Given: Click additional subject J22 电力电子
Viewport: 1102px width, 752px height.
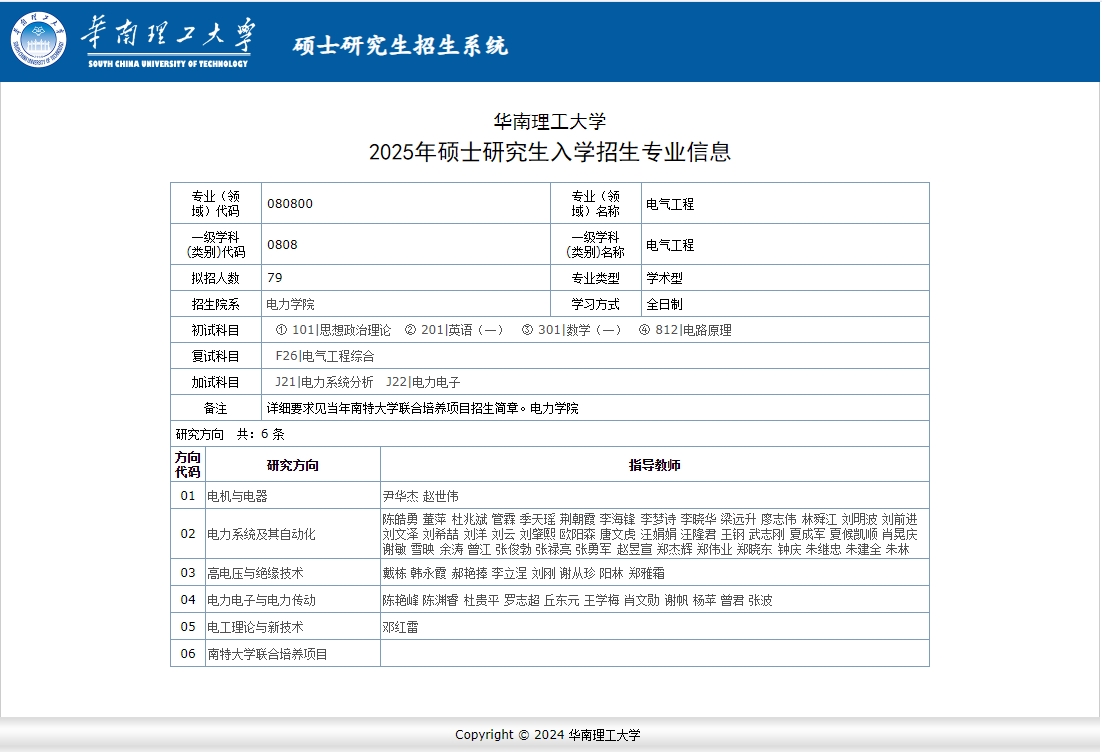Looking at the screenshot, I should pyautogui.click(x=423, y=382).
